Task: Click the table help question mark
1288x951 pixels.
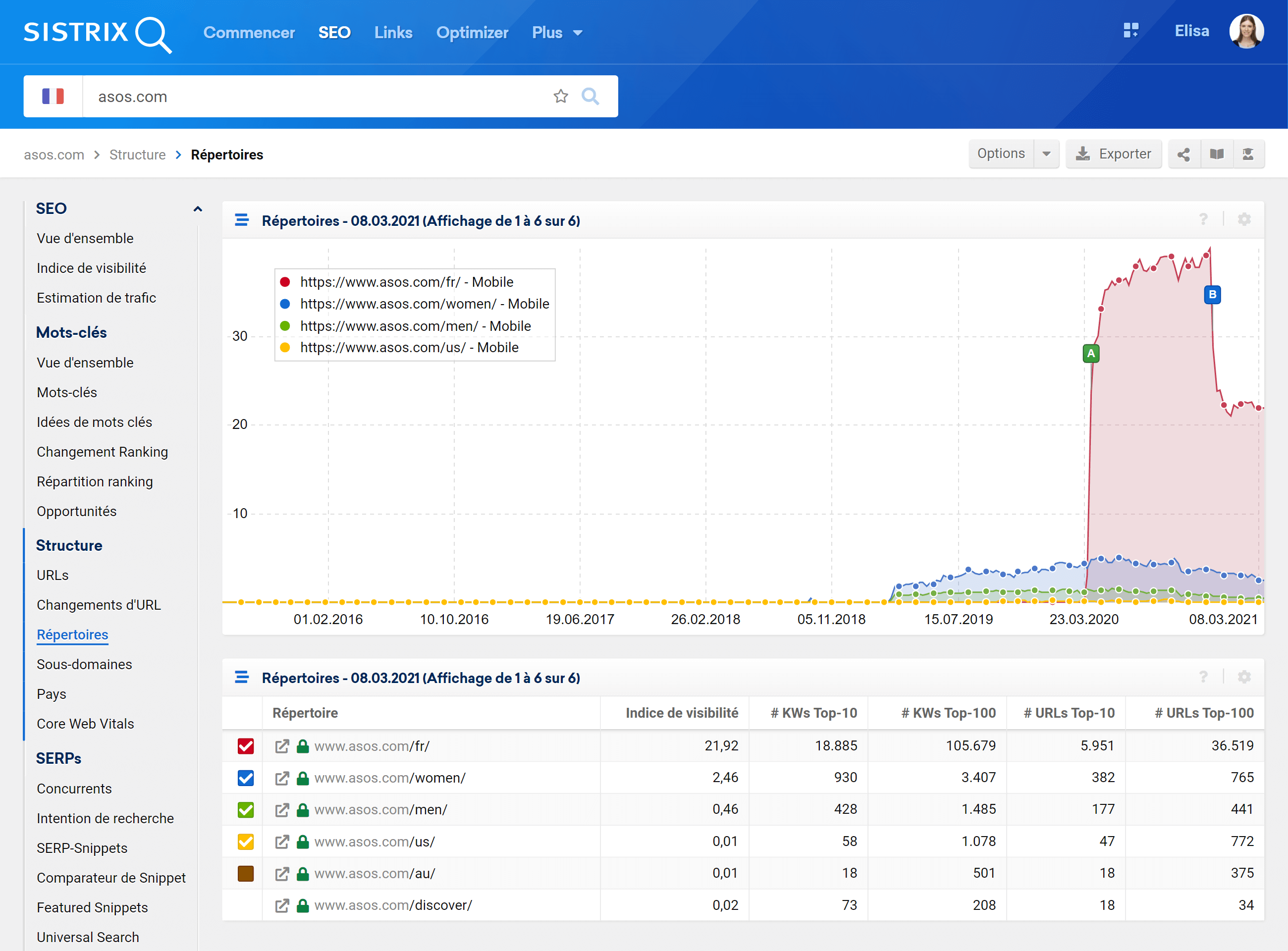Action: (x=1203, y=677)
